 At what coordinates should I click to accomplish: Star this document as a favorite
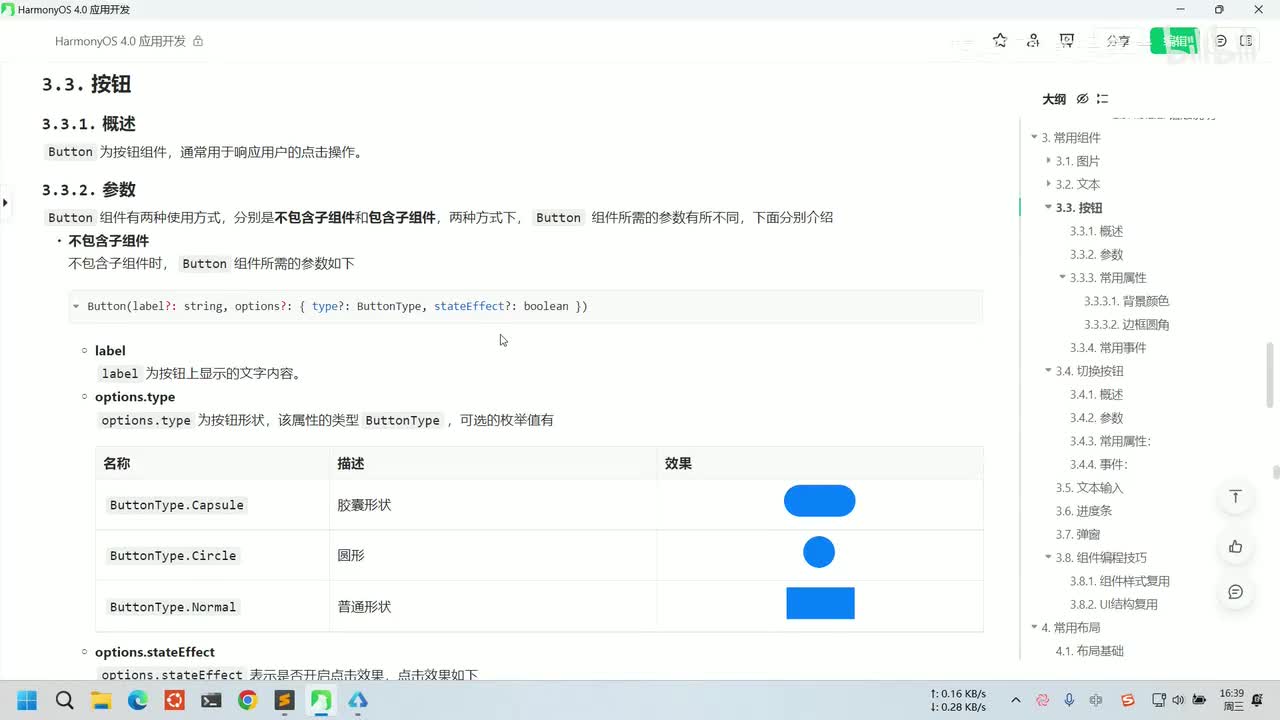click(1000, 41)
